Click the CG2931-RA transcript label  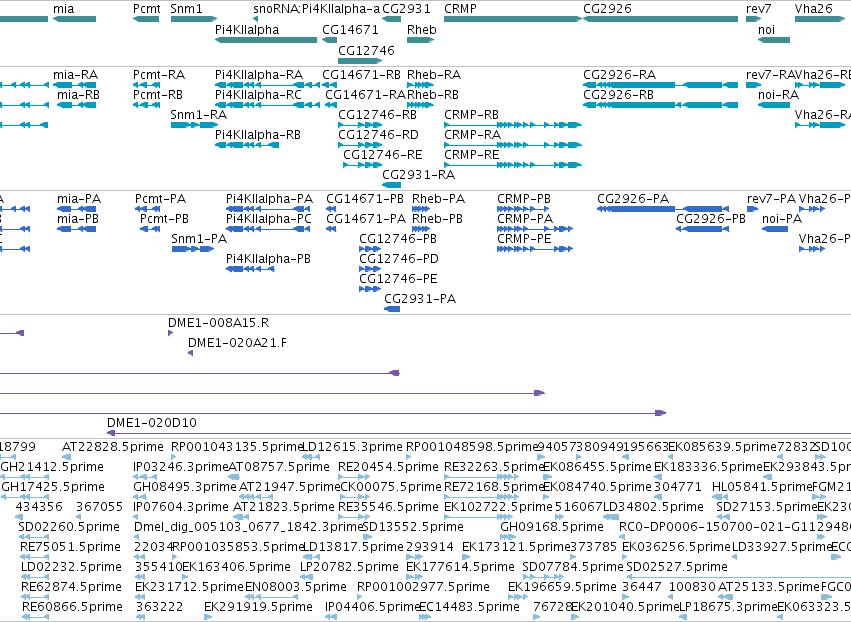coord(418,175)
